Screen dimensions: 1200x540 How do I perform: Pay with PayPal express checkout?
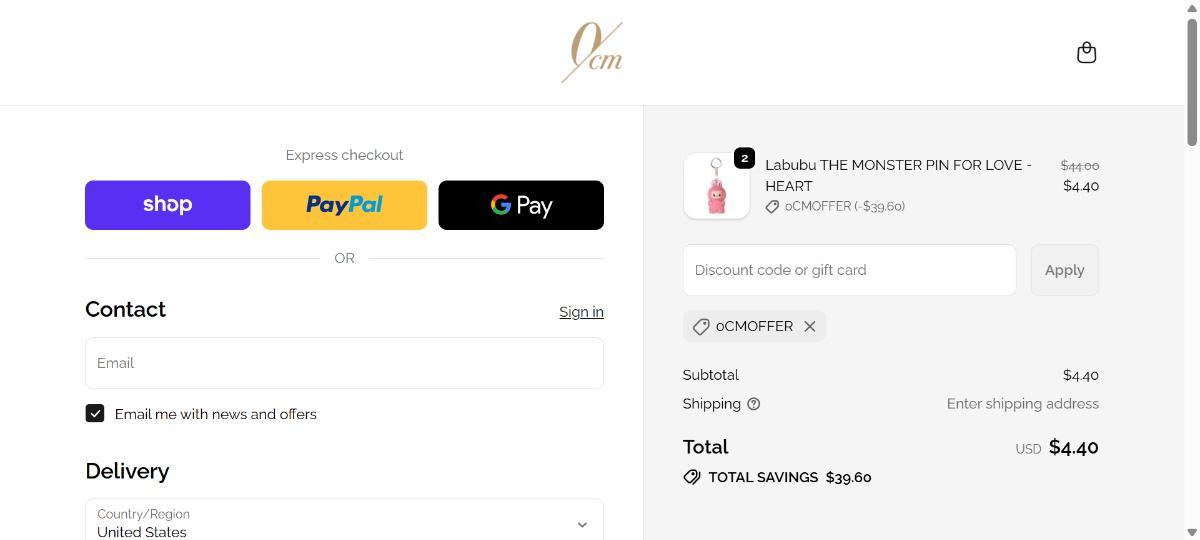[344, 205]
